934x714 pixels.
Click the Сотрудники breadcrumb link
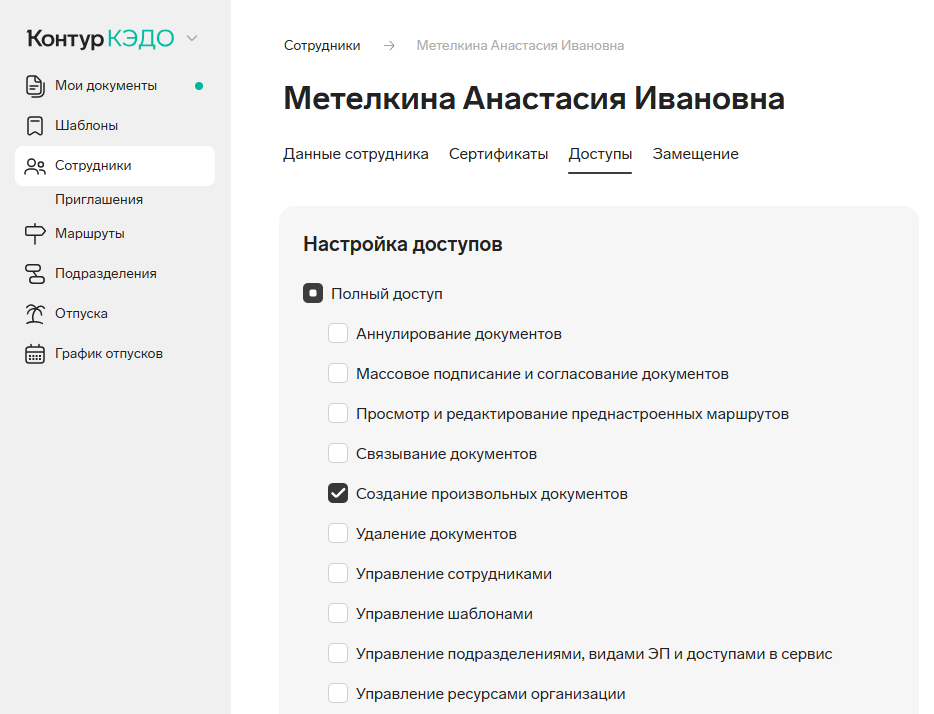322,46
